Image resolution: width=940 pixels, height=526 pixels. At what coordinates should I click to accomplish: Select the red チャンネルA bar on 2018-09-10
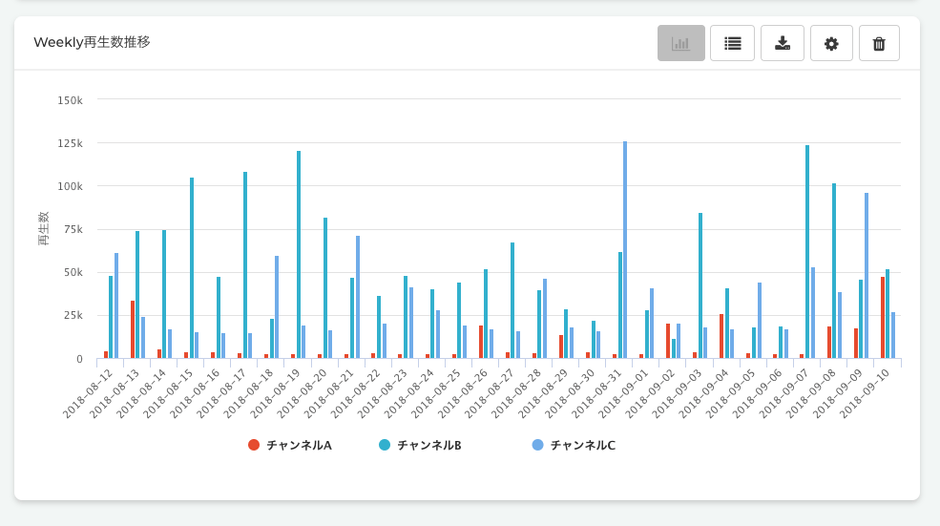[882, 318]
